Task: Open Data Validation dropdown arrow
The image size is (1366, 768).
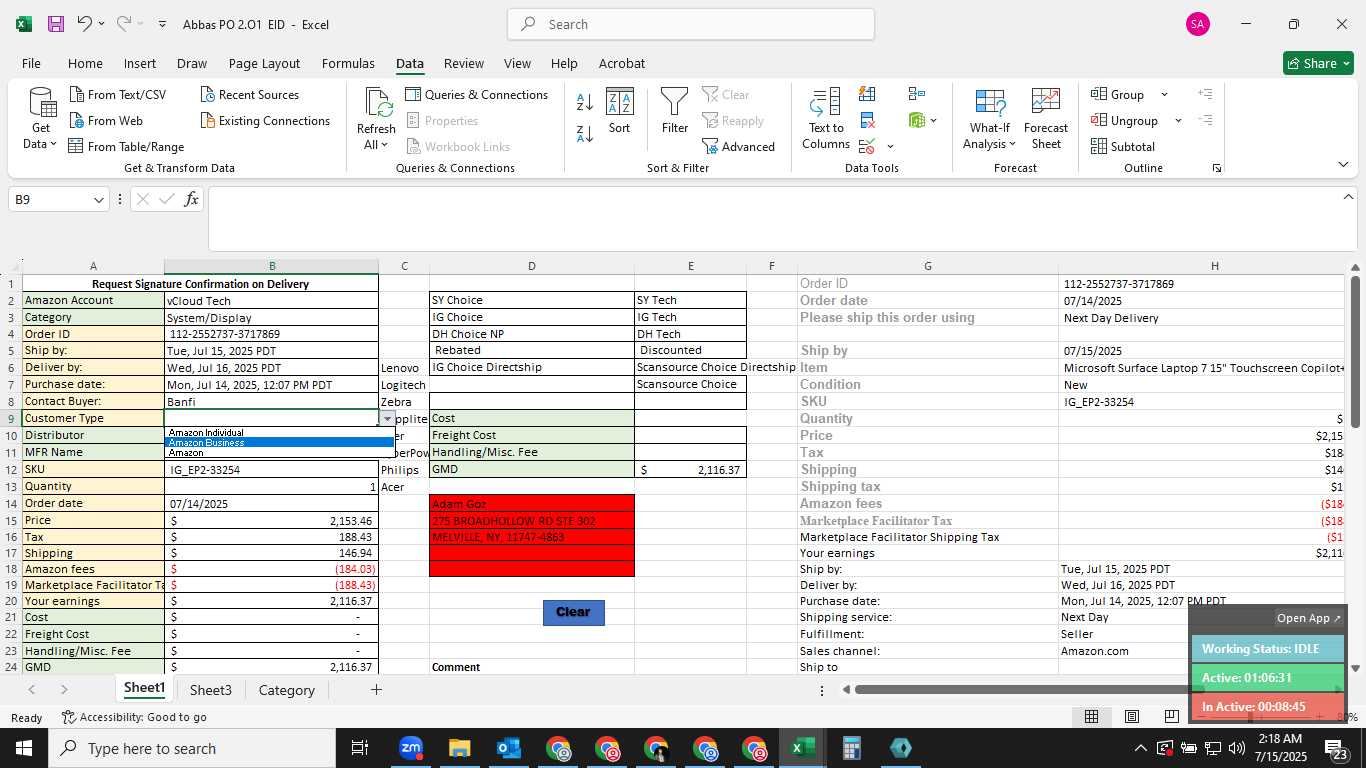Action: [890, 146]
